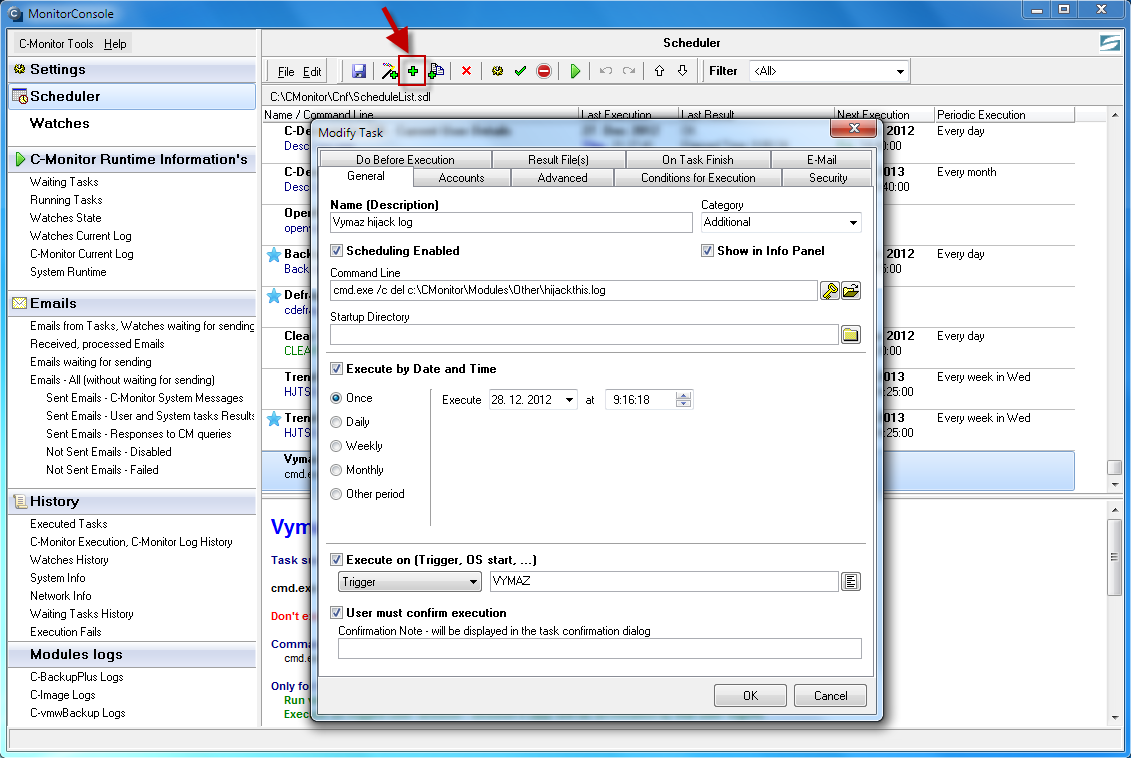Select the Monthly radio button
Screen dimensions: 1131x758
tap(336, 470)
